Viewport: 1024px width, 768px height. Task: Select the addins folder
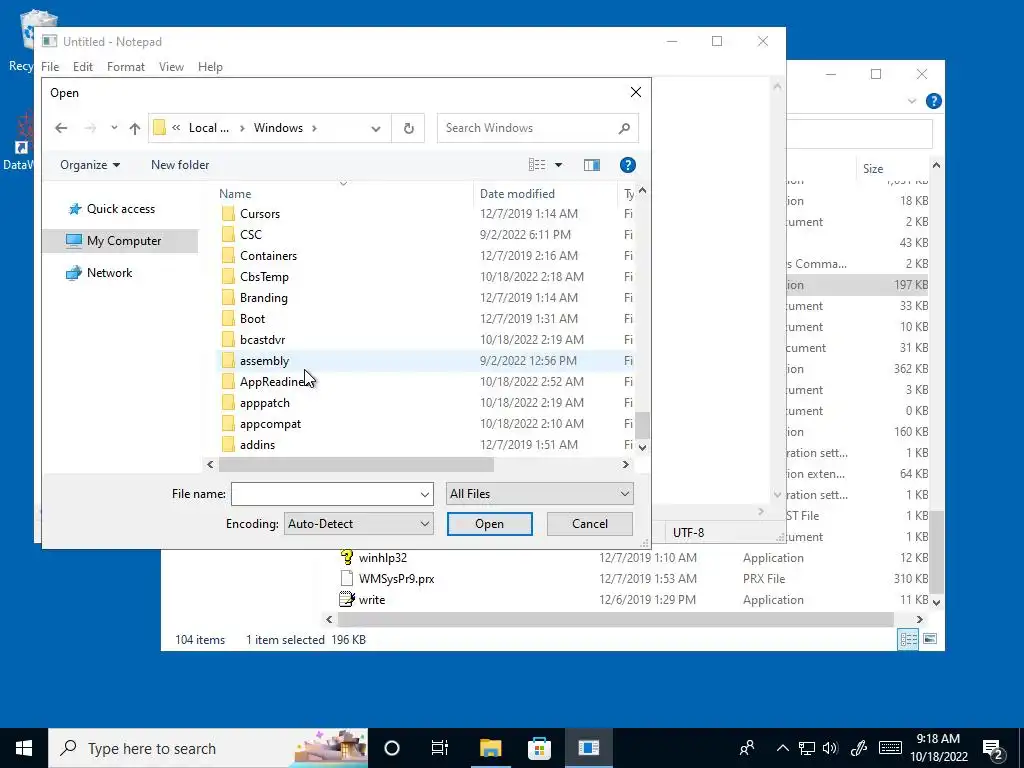point(257,445)
